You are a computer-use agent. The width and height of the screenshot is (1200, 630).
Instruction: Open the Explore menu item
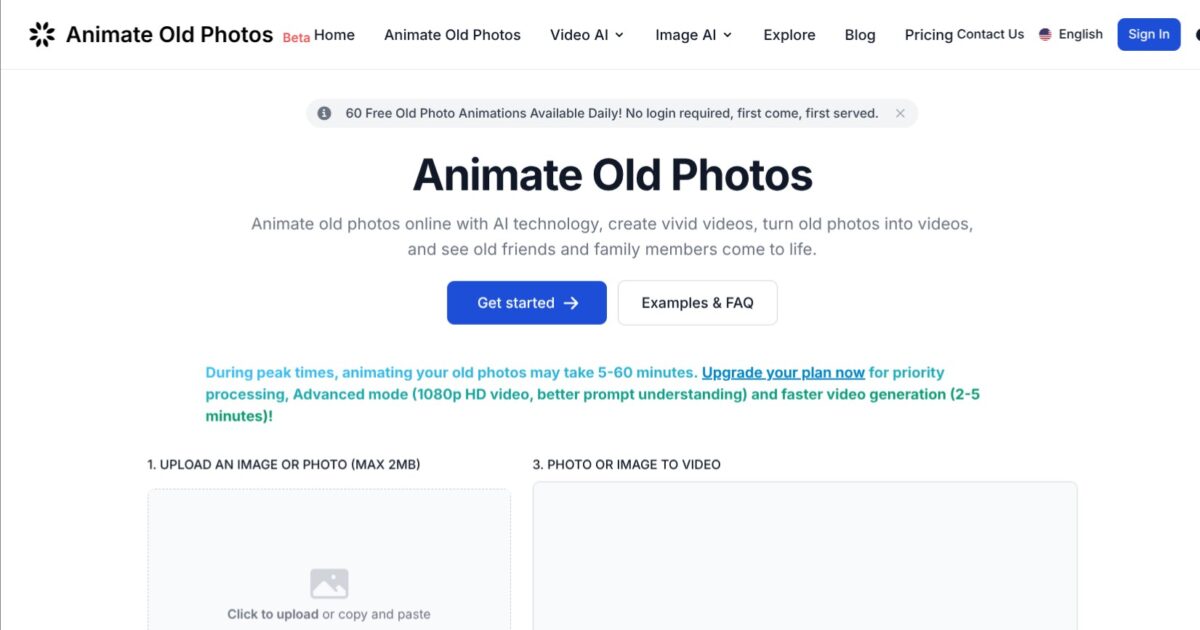tap(789, 35)
